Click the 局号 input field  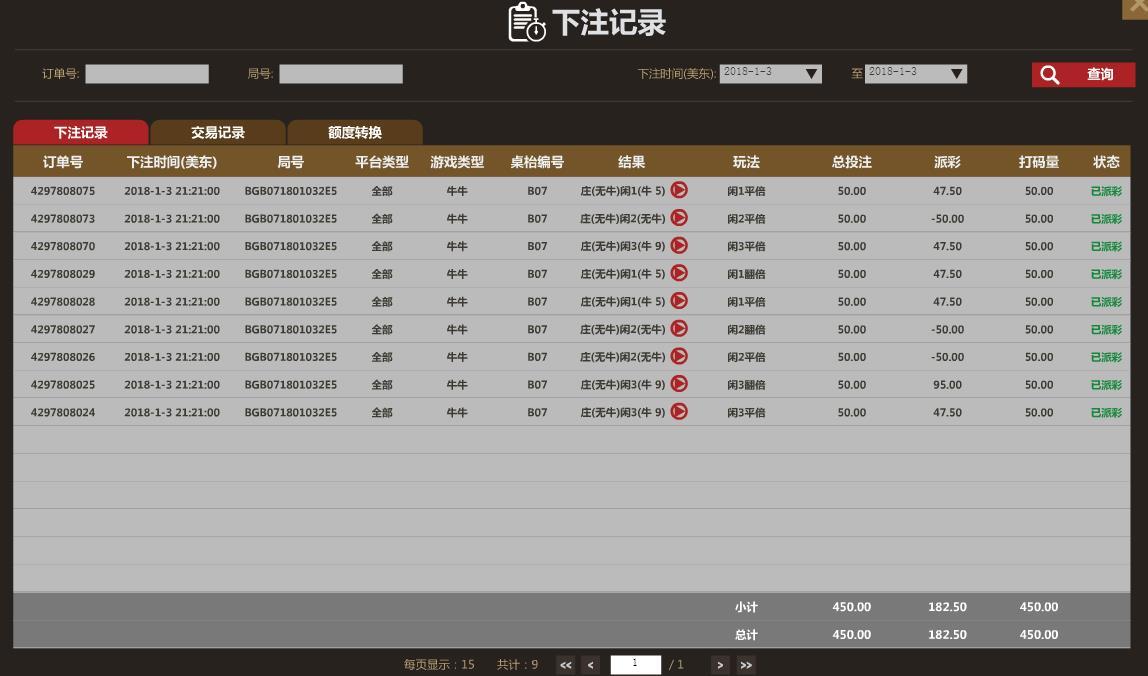[x=341, y=74]
